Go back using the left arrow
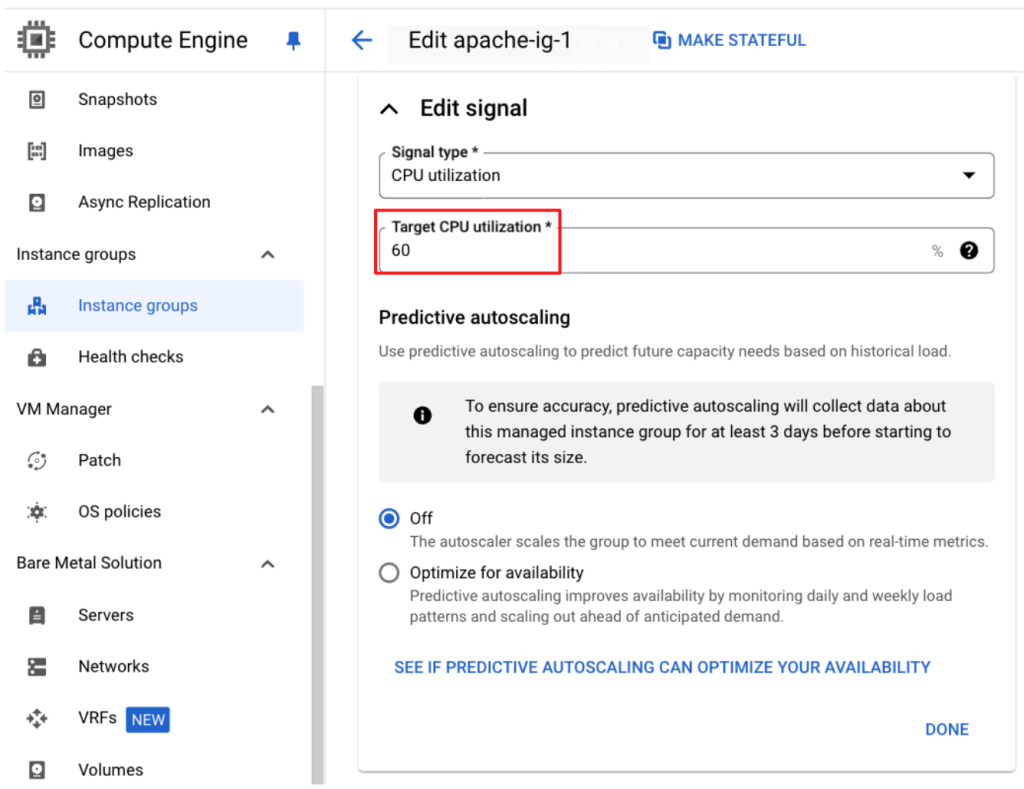Screen dimensions: 1024x789 [362, 40]
